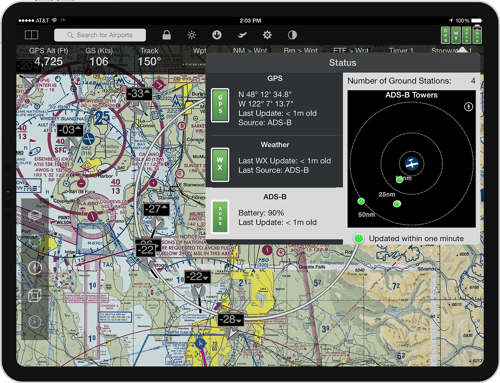
Task: Select traffic target labeled -27
Action: (x=156, y=209)
